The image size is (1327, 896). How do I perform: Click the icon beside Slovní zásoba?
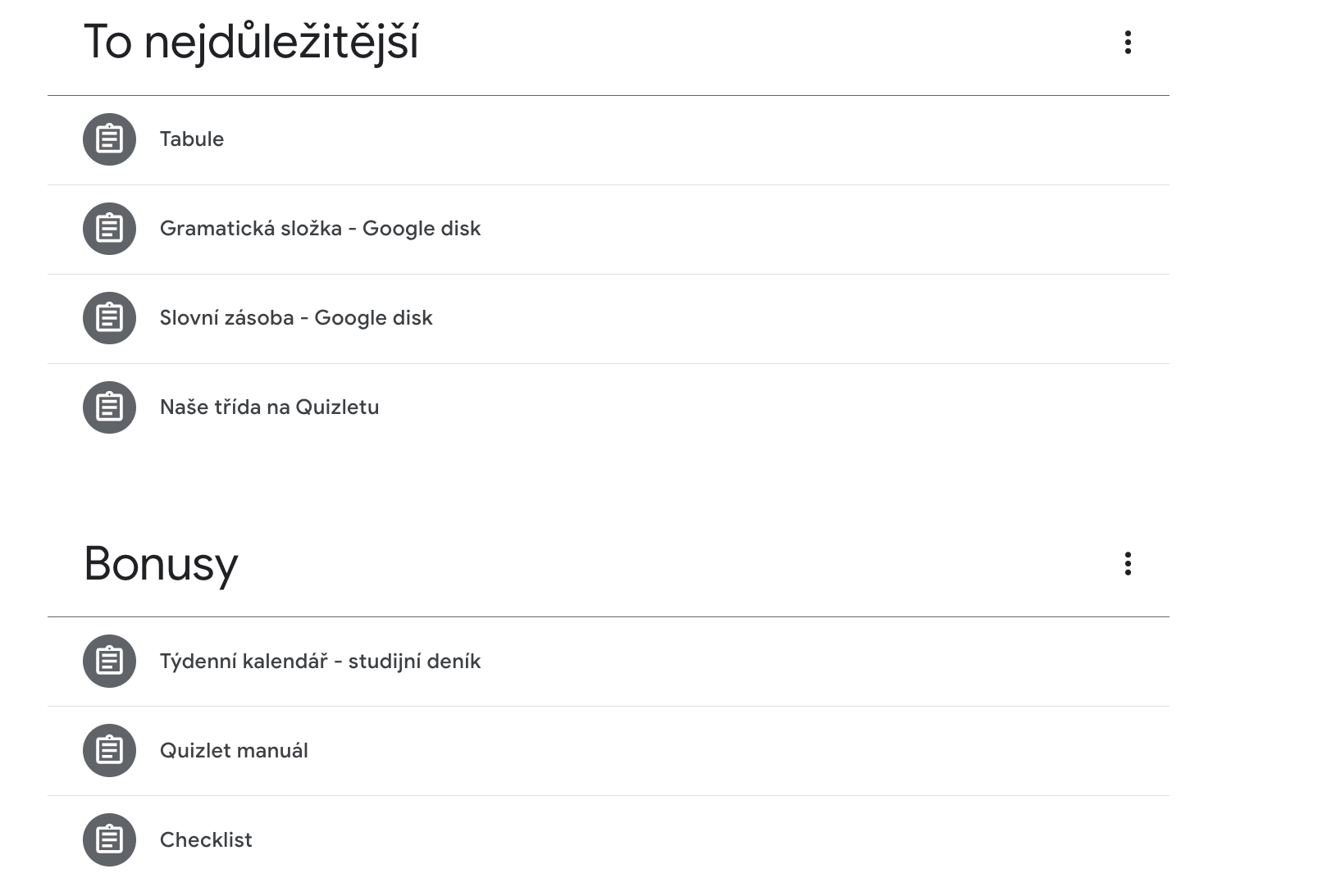(x=109, y=318)
